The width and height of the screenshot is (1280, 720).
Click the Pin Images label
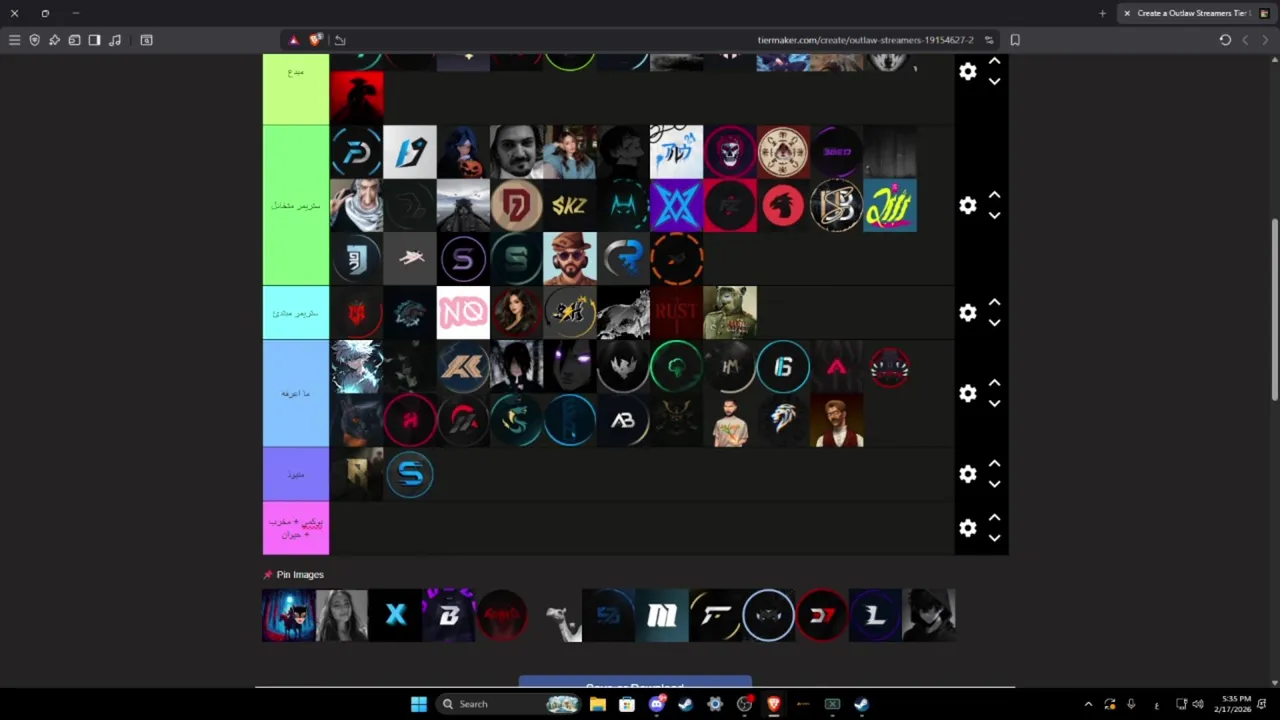click(x=300, y=575)
